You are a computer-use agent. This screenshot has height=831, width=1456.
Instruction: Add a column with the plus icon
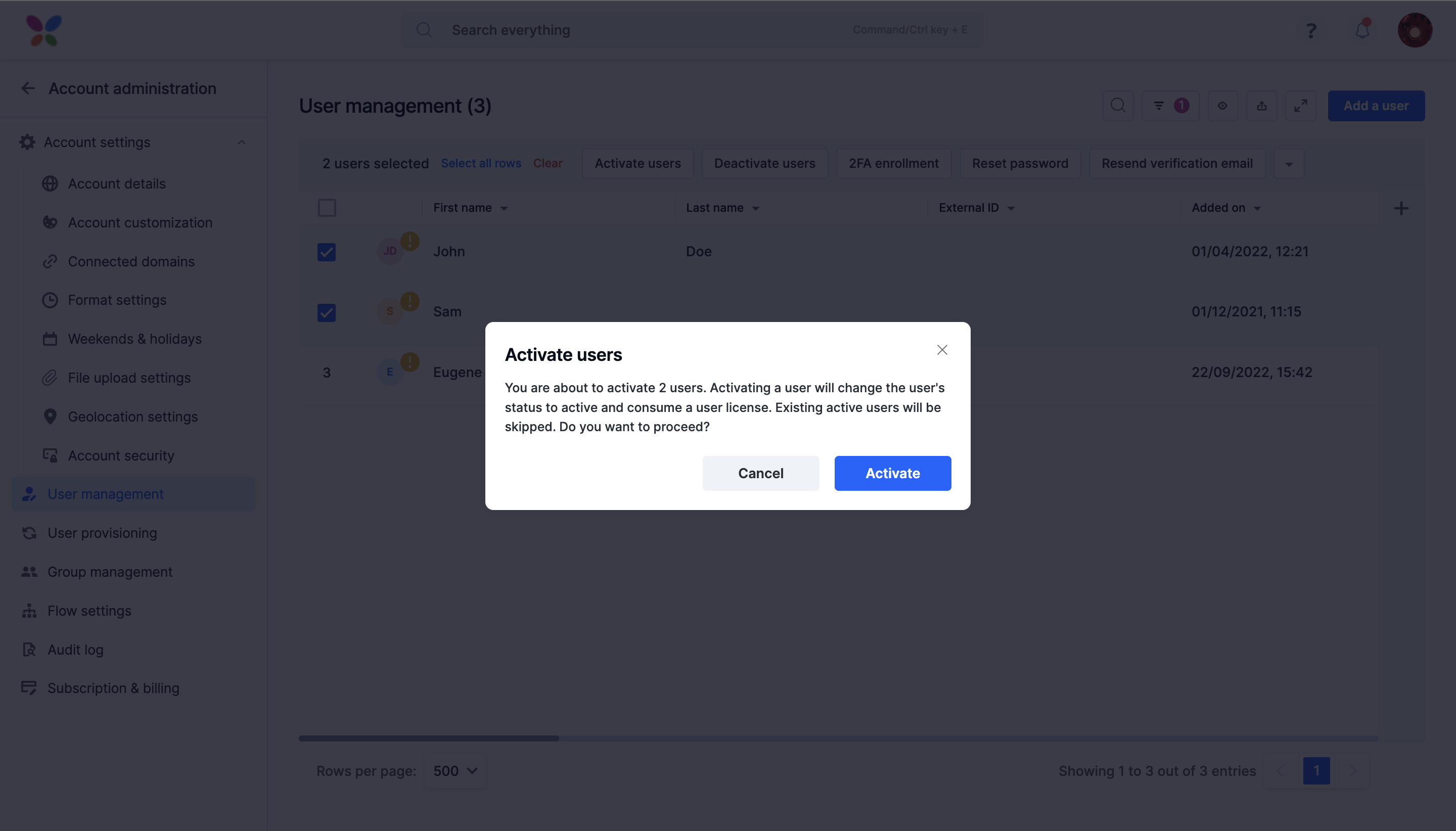coord(1401,208)
